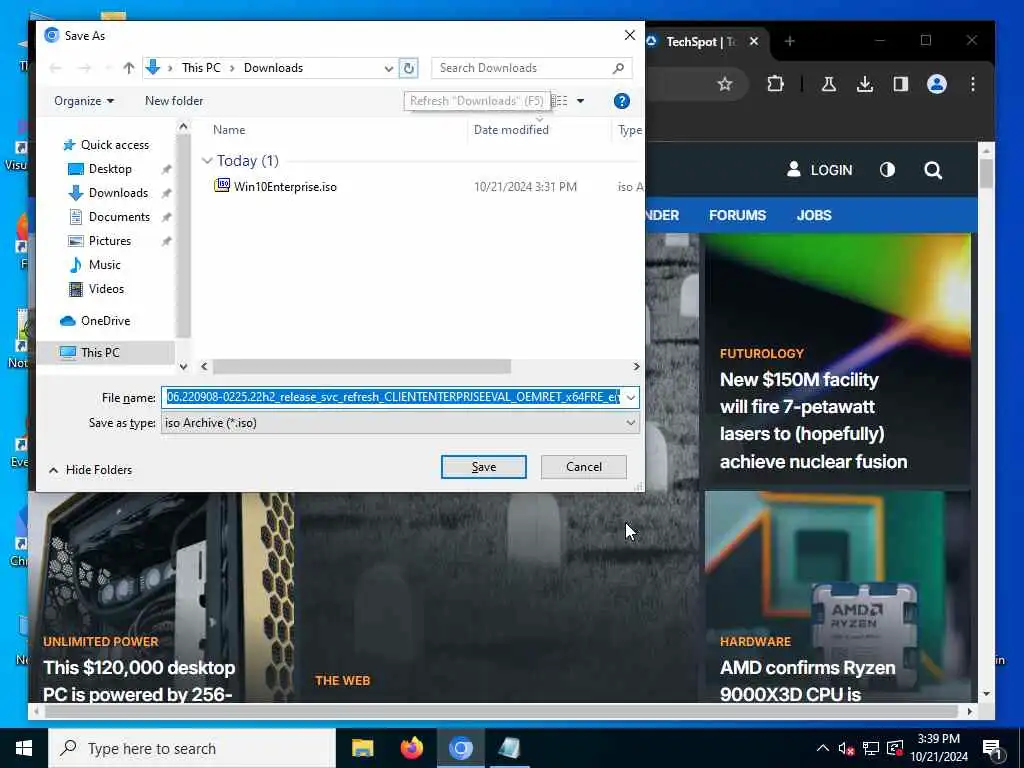The width and height of the screenshot is (1024, 768).
Task: Toggle Chrome side panel icon
Action: 901,84
